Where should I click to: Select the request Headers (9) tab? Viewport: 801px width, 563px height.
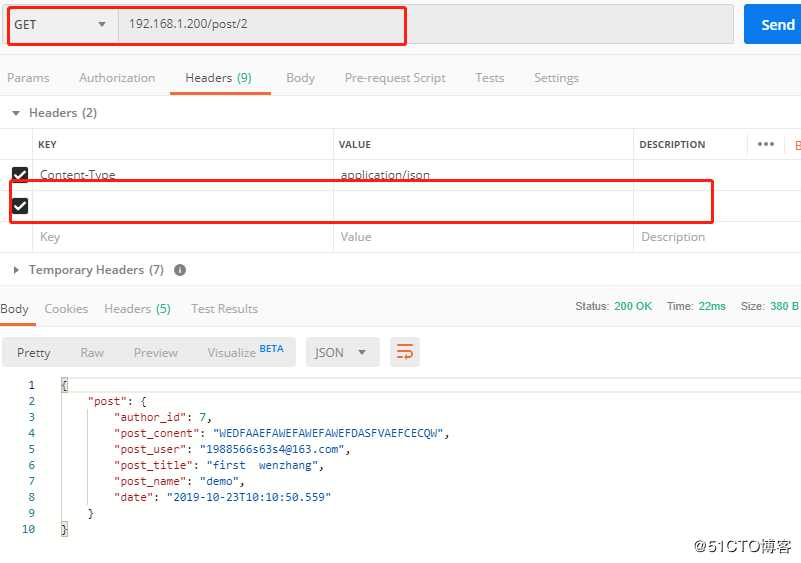coord(219,78)
